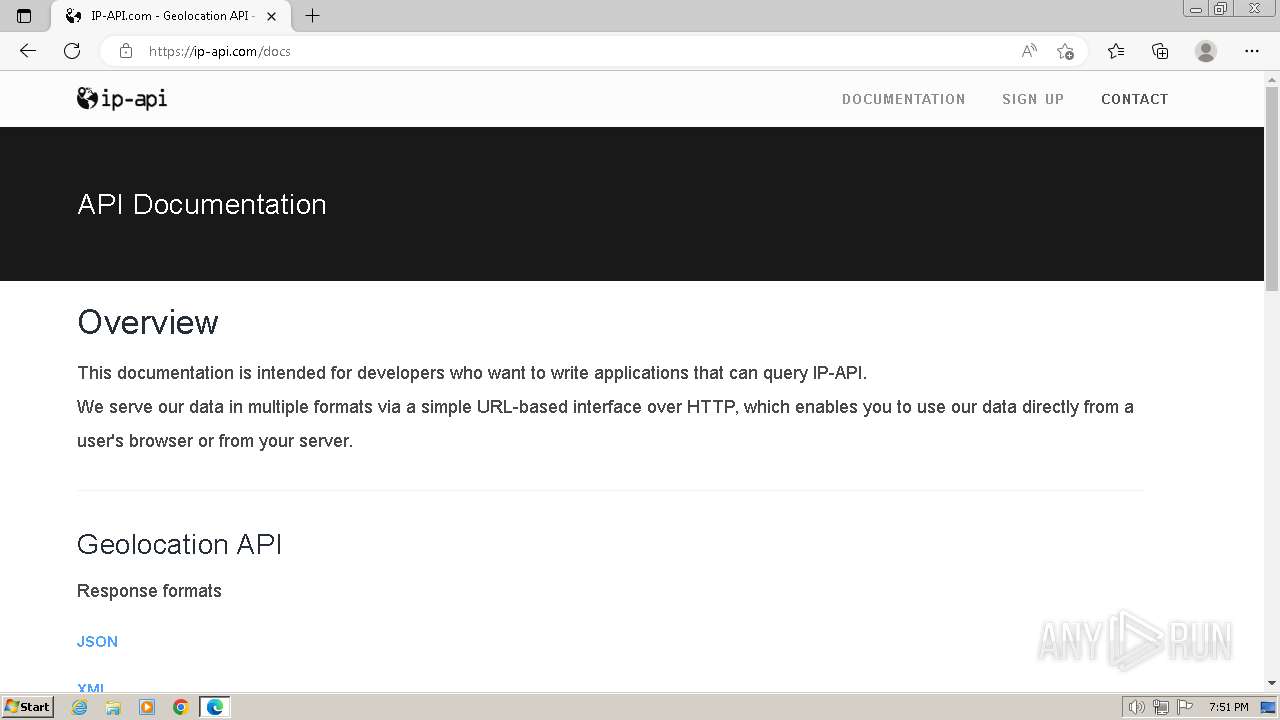The height and width of the screenshot is (720, 1280).
Task: Open Collections icon
Action: (1160, 51)
